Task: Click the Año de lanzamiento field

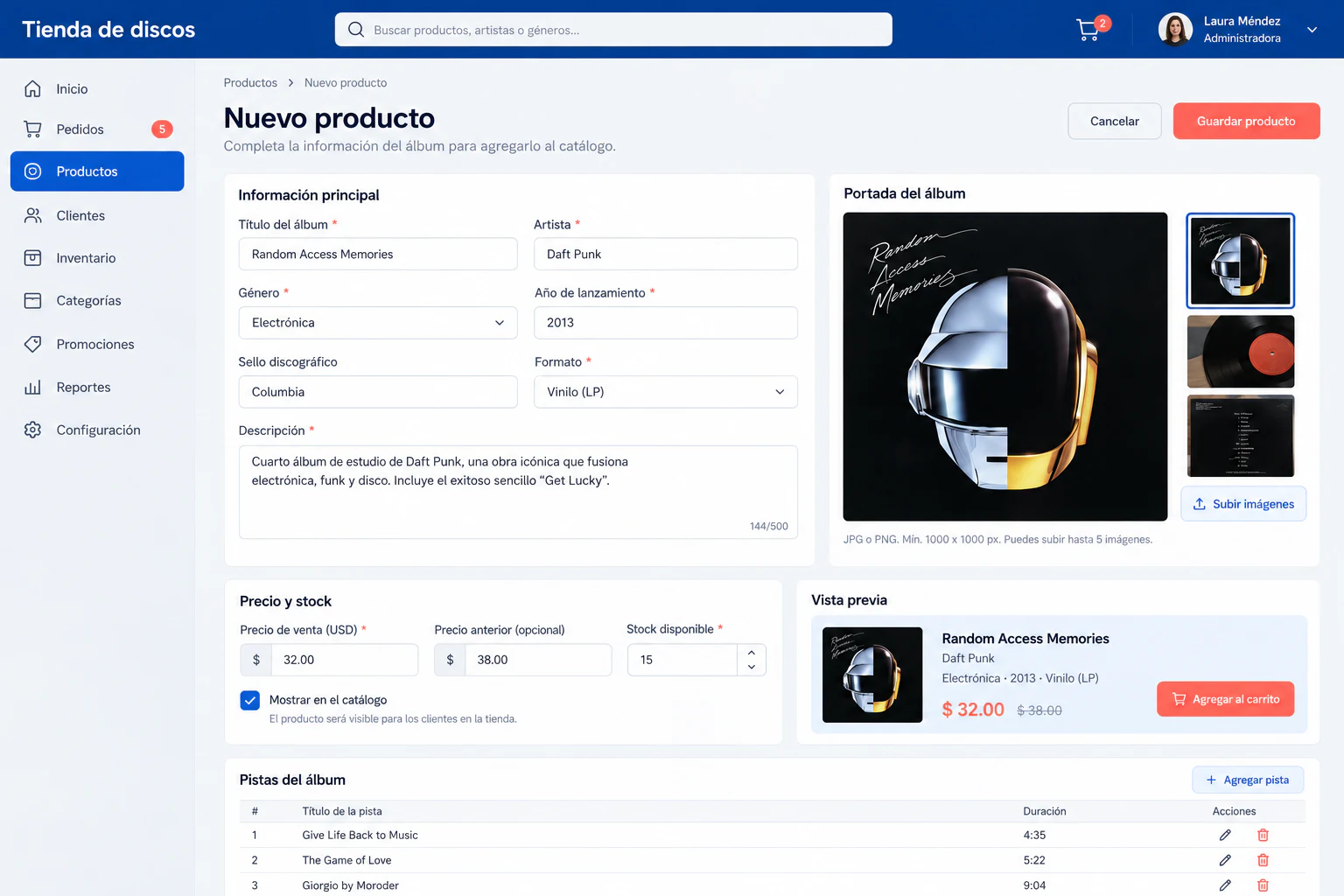Action: [x=666, y=323]
